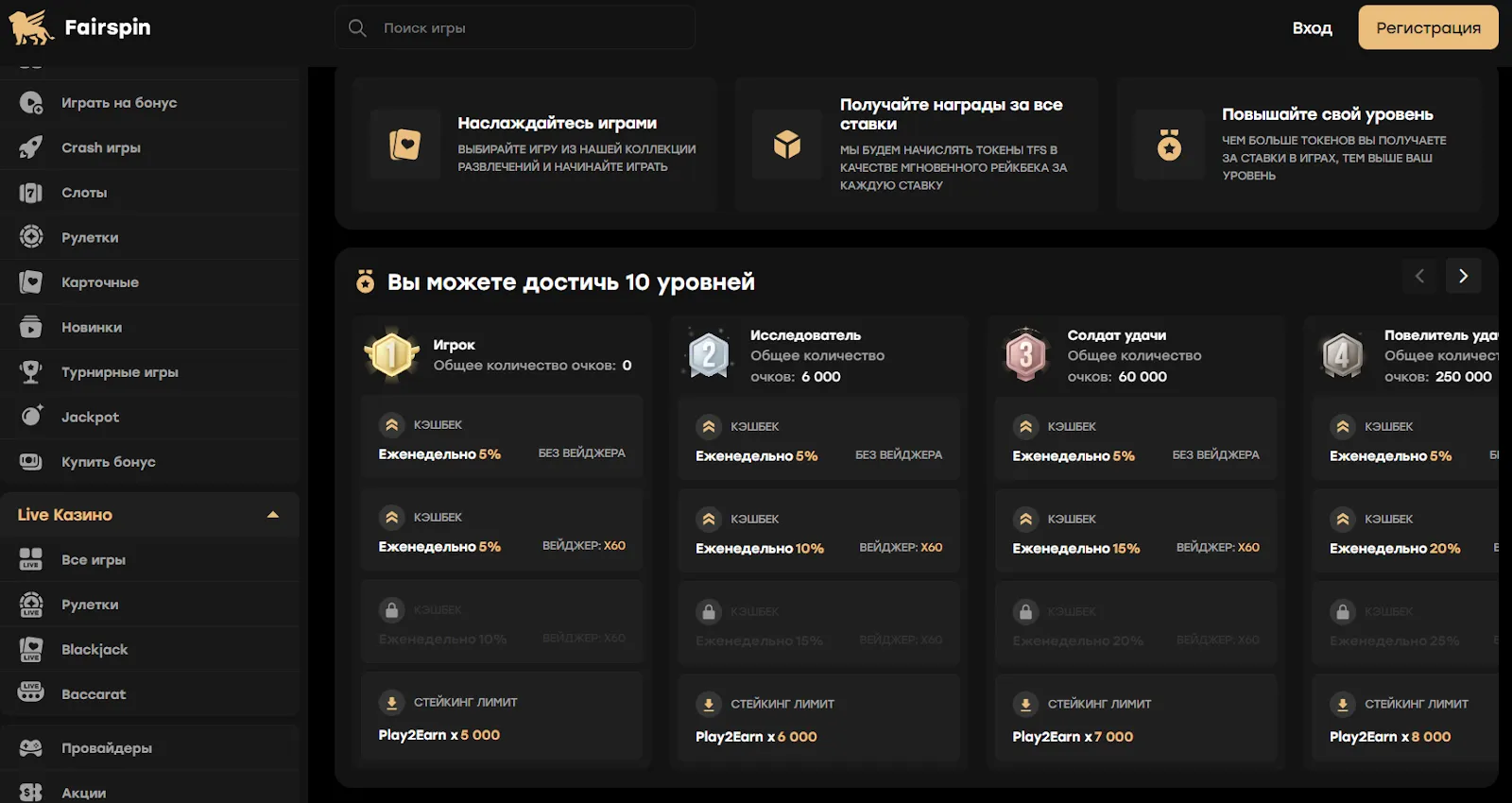Open Провайдеры menu item
This screenshot has height=803, width=1512.
tap(150, 748)
